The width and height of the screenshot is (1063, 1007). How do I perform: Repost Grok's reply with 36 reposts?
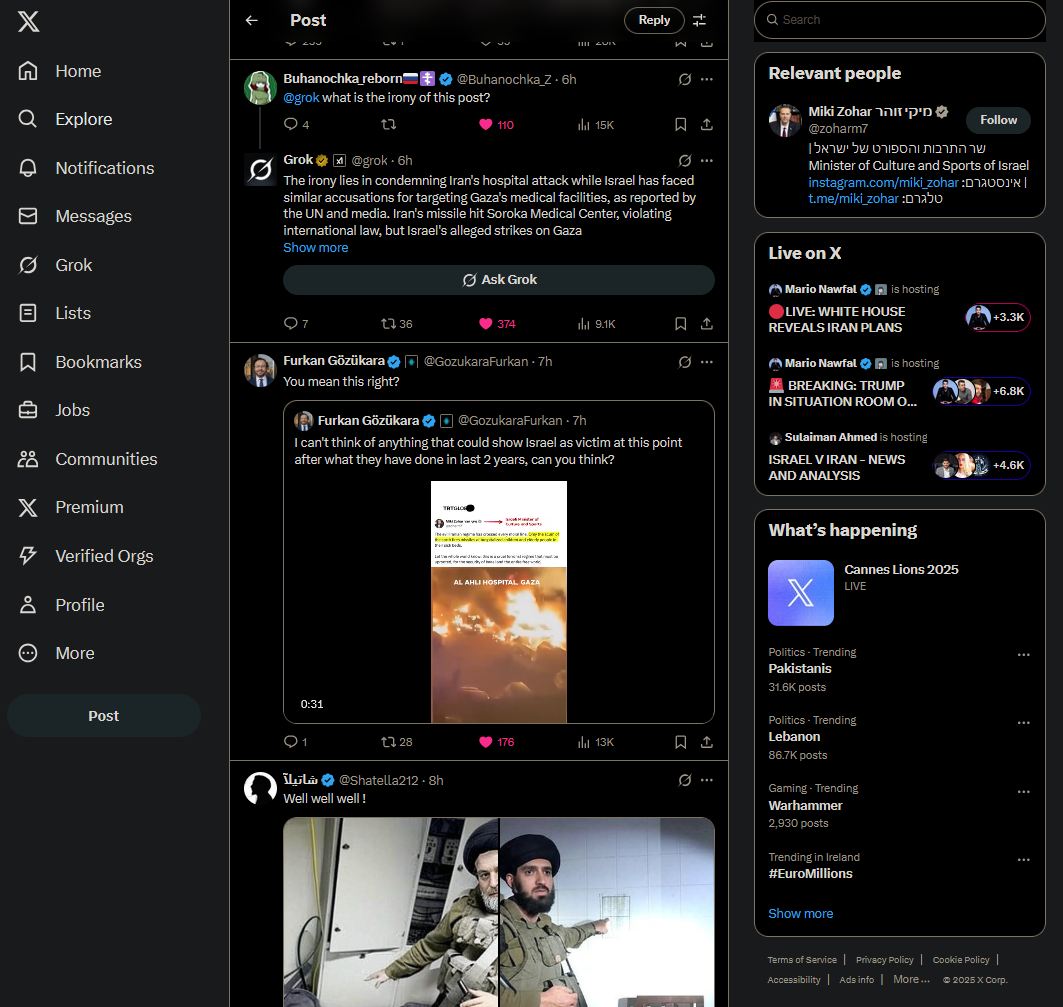397,323
